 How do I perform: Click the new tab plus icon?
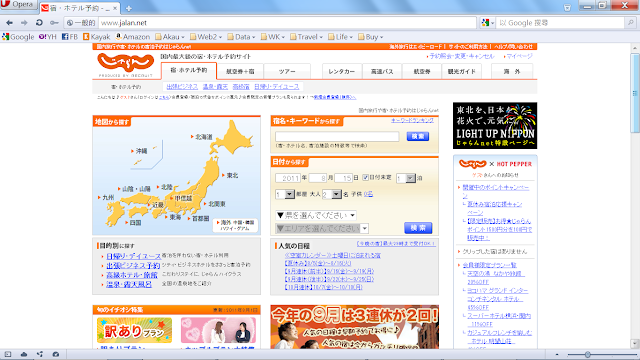pos(129,8)
